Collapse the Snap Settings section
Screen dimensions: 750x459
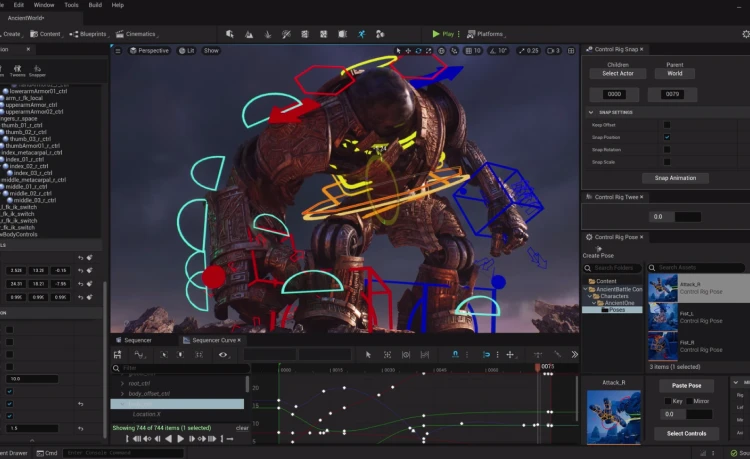pyautogui.click(x=591, y=112)
